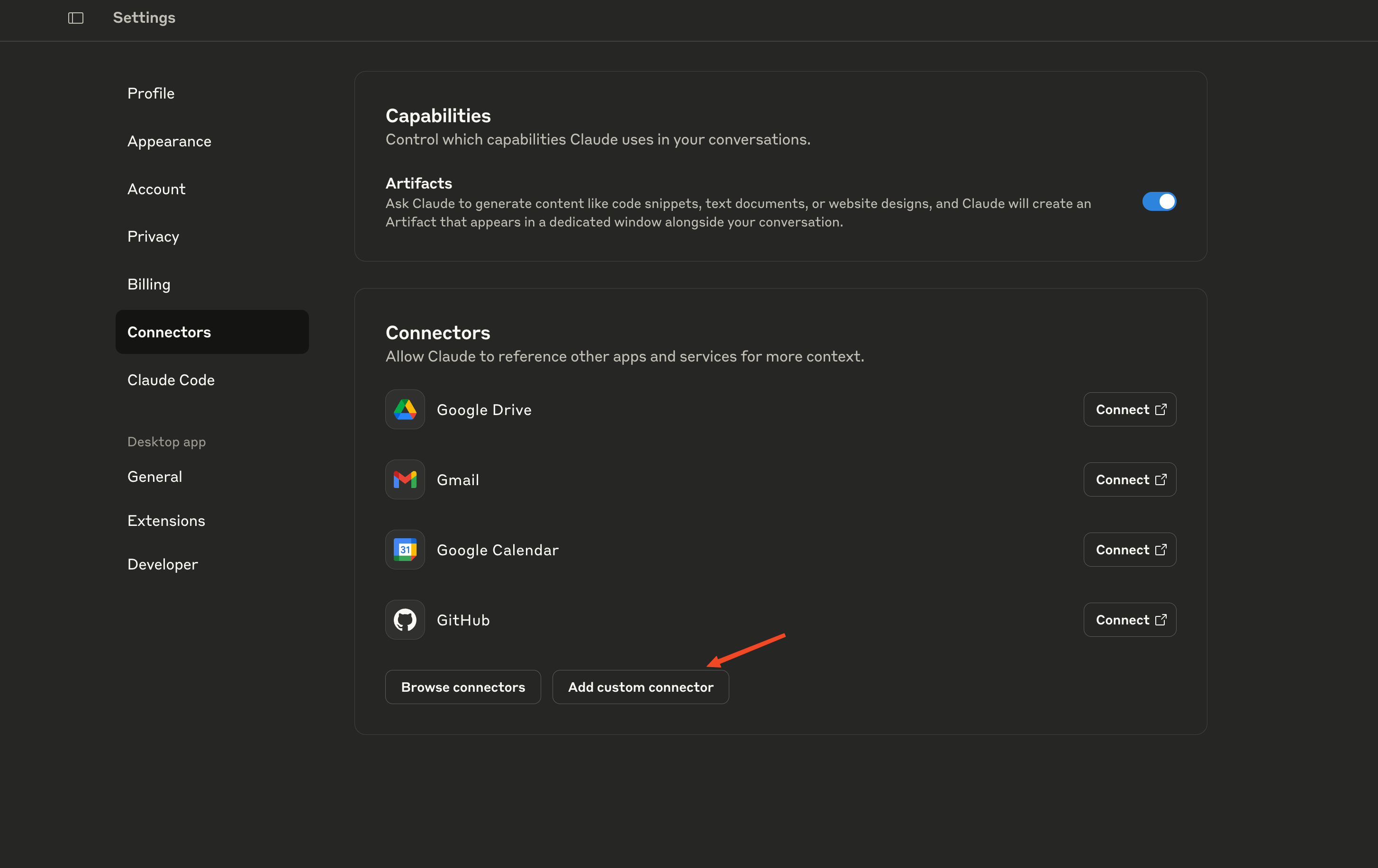The image size is (1378, 868).
Task: Go to Developer settings
Action: (x=163, y=564)
